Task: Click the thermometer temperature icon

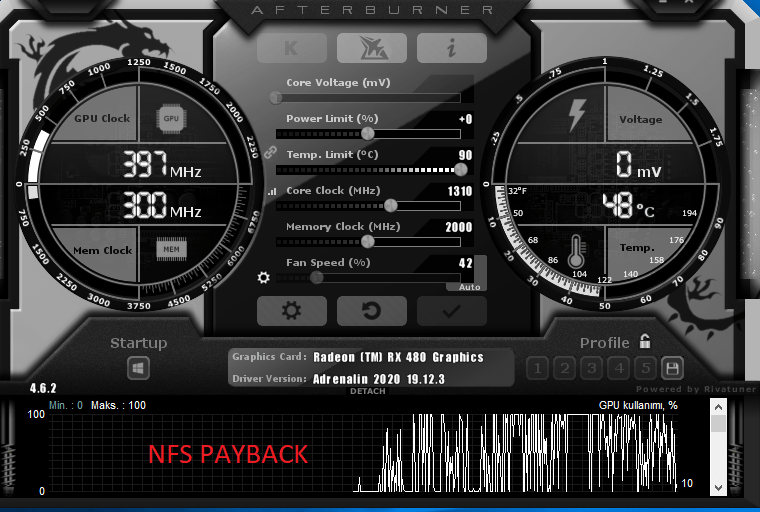Action: (576, 252)
